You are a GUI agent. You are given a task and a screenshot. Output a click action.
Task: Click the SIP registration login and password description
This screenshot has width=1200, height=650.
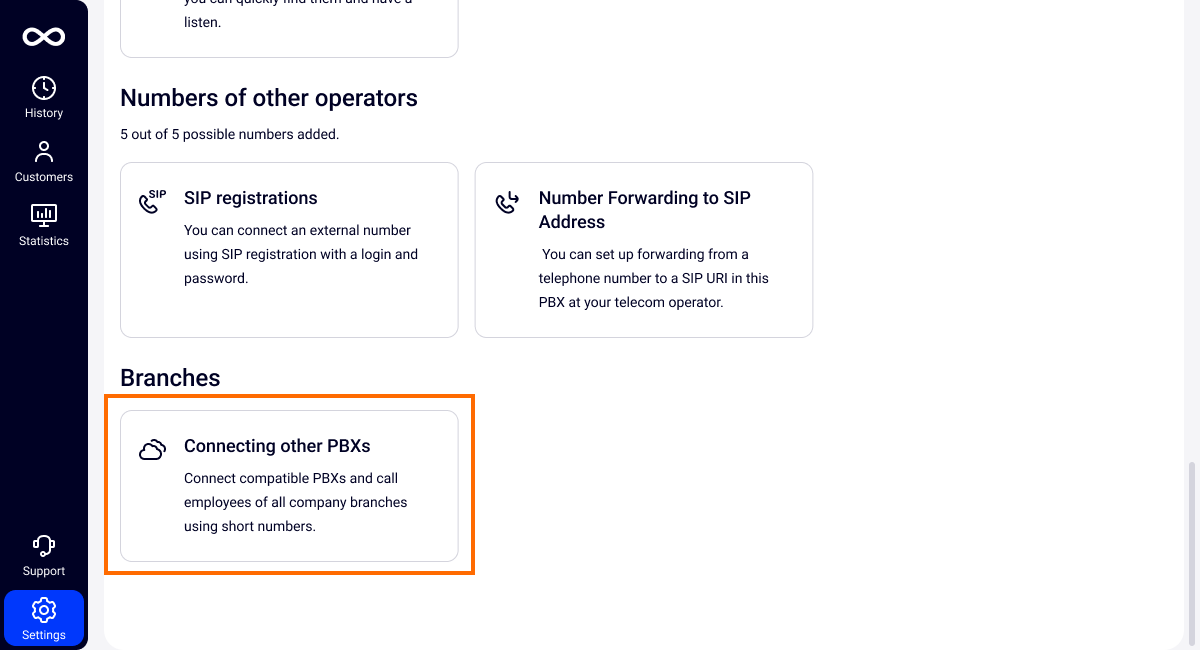(x=301, y=254)
